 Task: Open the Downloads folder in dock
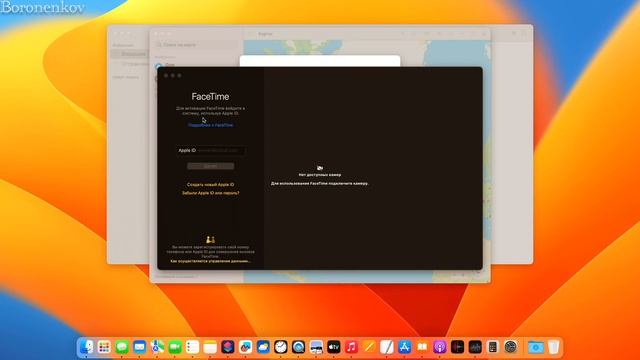[x=536, y=347]
